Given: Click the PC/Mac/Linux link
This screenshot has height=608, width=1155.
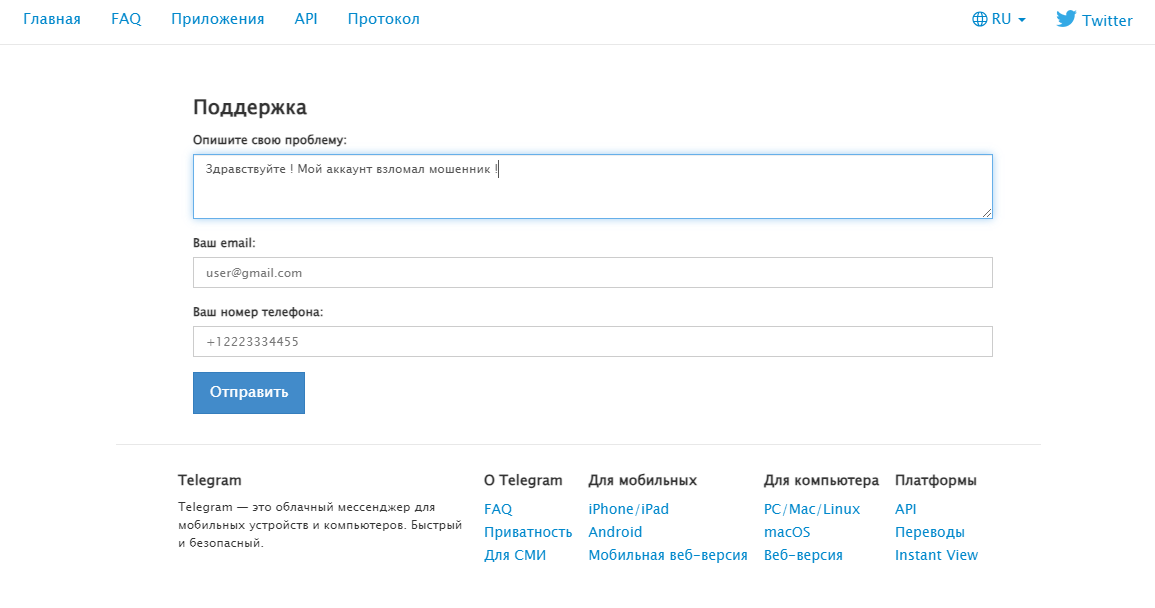Looking at the screenshot, I should pyautogui.click(x=812, y=509).
